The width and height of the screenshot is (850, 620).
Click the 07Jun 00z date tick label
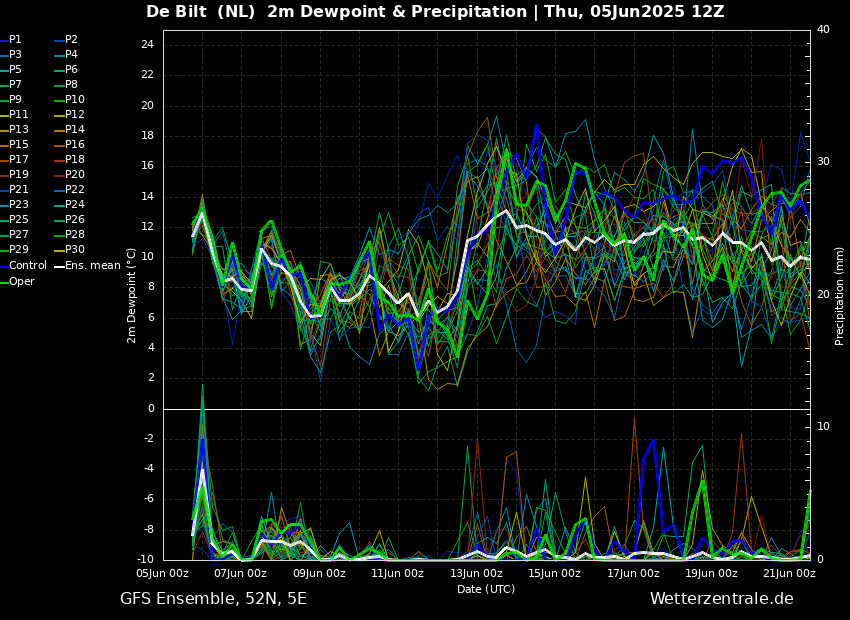tap(240, 573)
